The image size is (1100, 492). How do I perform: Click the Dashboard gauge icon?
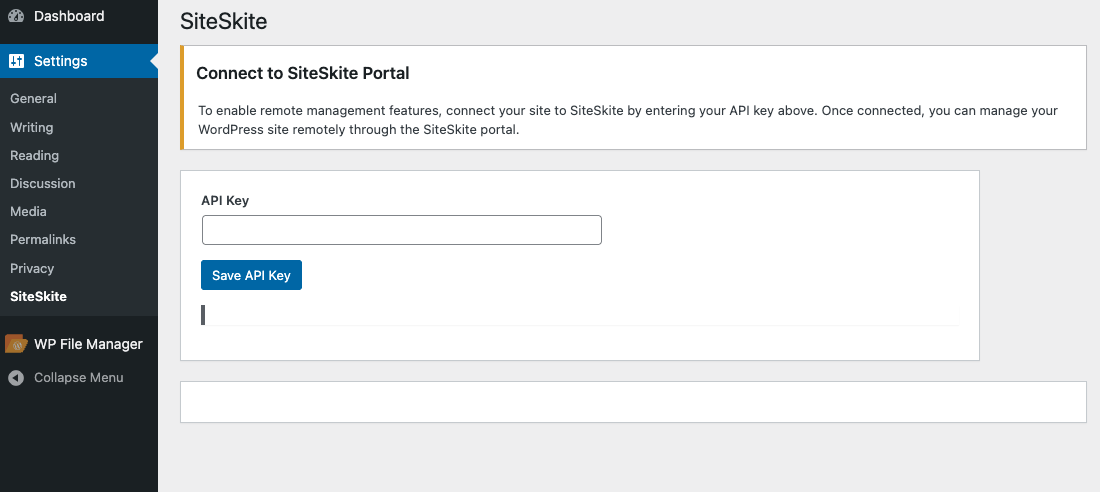point(16,16)
